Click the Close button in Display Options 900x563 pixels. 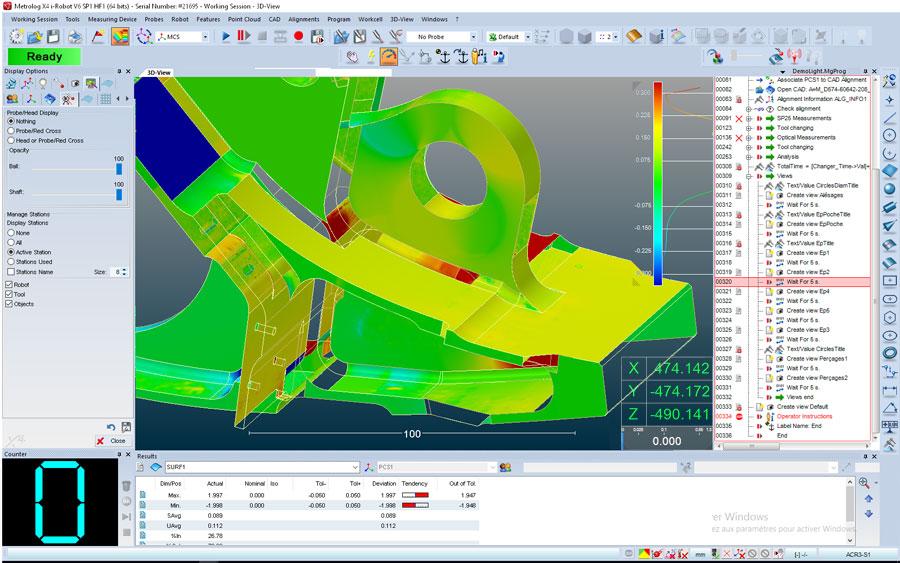[x=111, y=440]
